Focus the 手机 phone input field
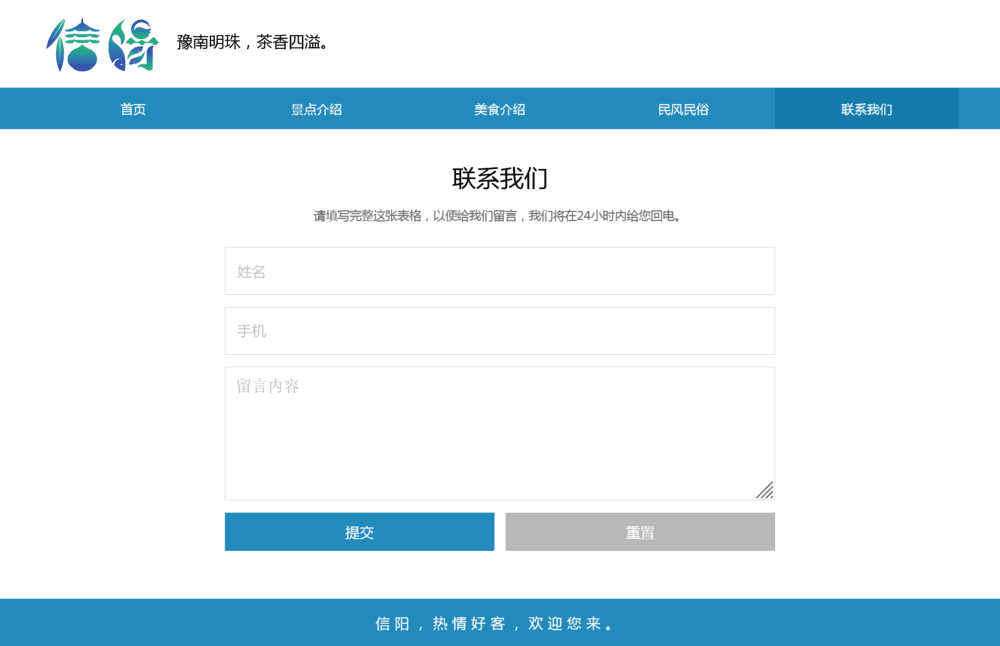The height and width of the screenshot is (646, 1000). (x=499, y=331)
